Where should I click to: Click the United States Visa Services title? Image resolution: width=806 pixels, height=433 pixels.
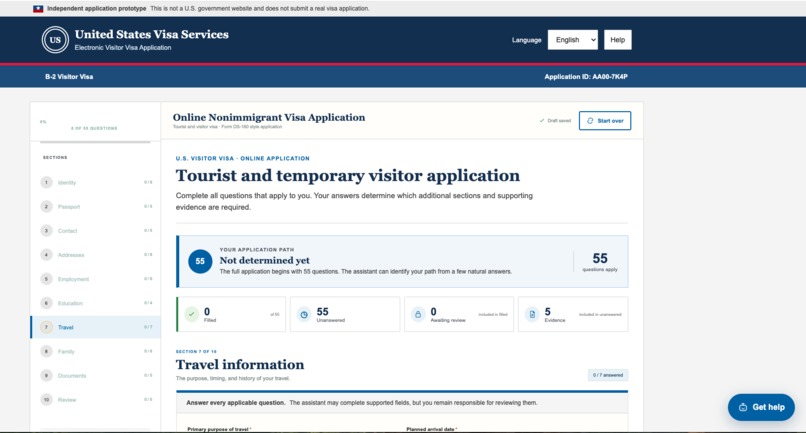[152, 34]
